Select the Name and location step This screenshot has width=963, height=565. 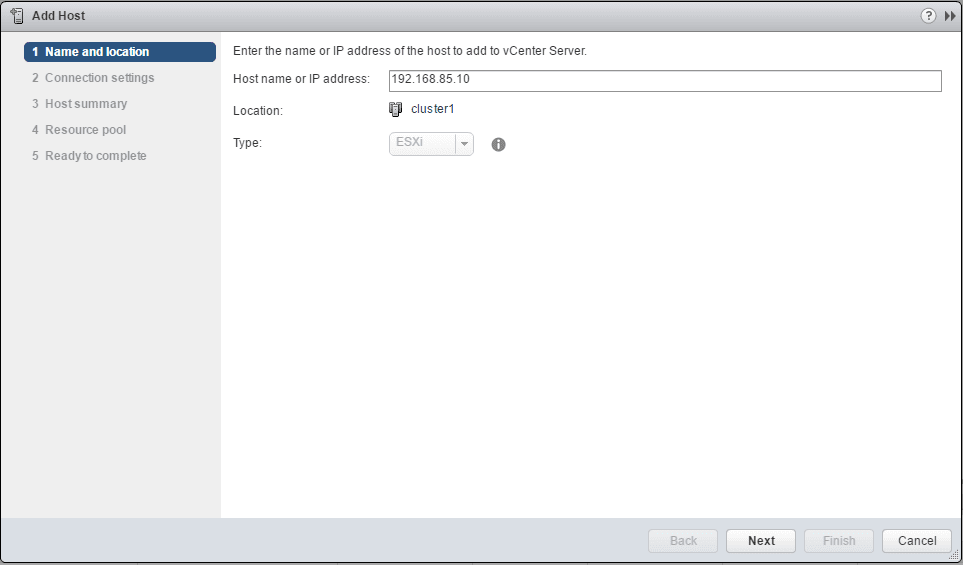[x=120, y=52]
